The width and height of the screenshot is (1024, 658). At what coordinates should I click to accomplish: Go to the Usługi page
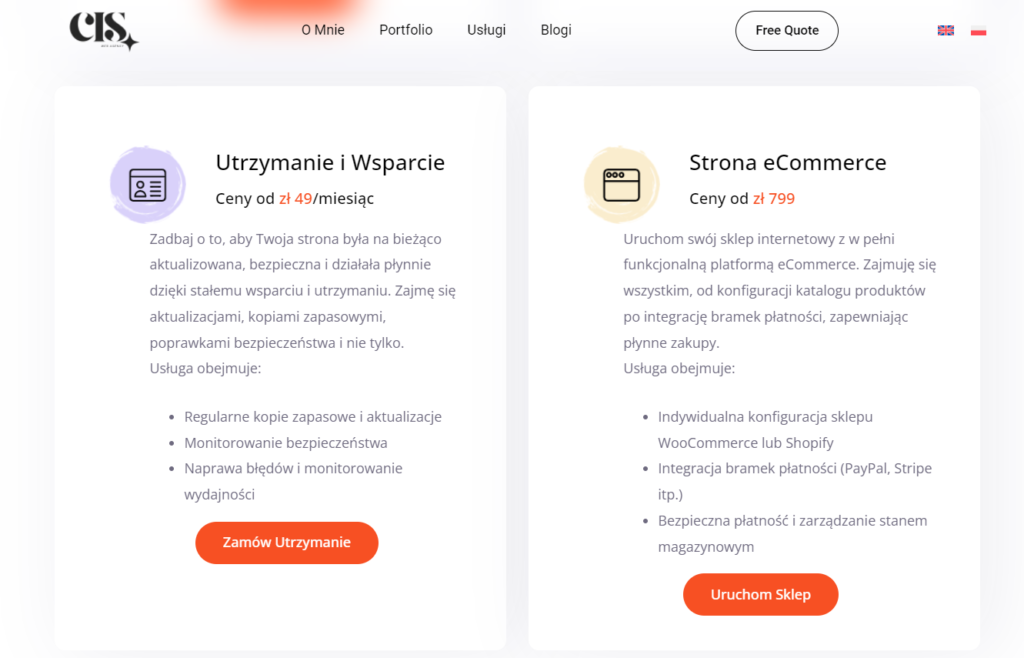point(487,30)
